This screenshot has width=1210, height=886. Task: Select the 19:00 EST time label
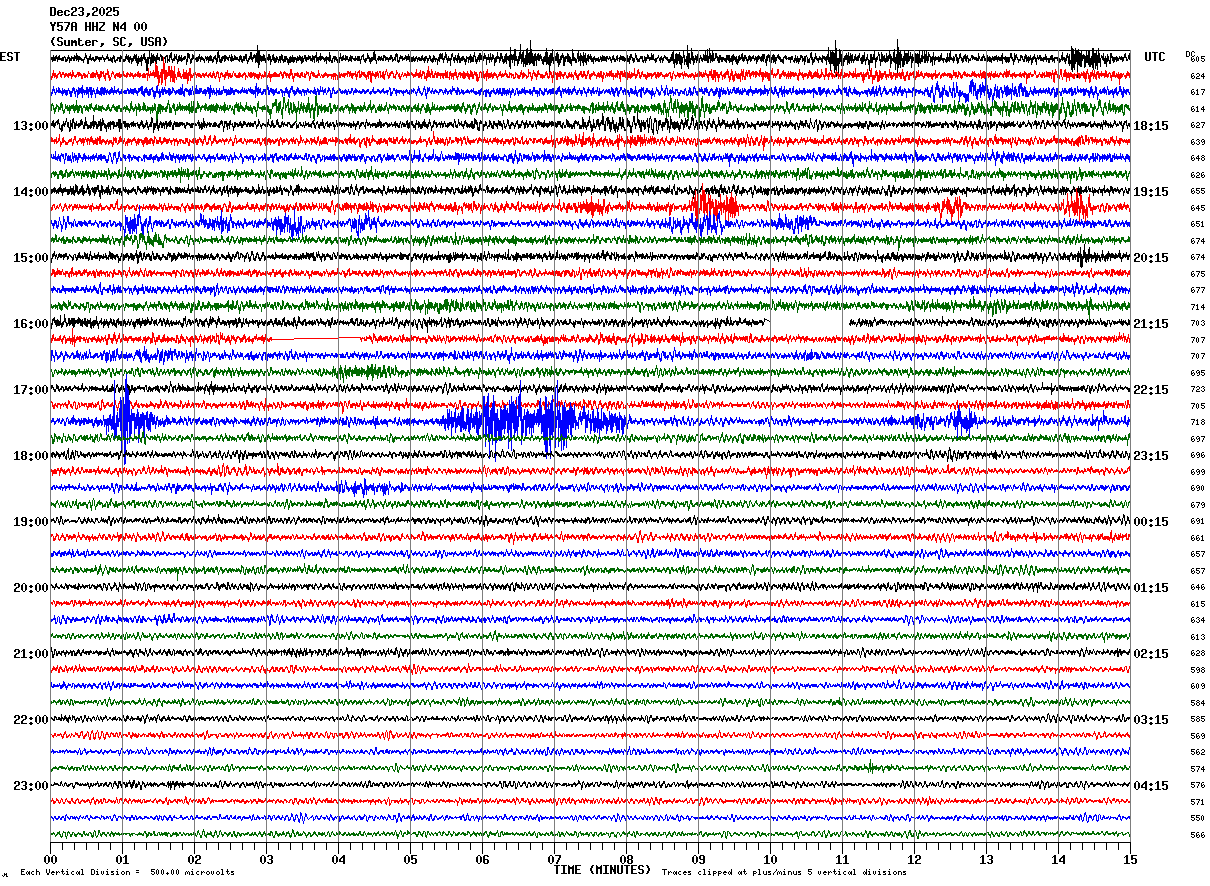pyautogui.click(x=31, y=522)
